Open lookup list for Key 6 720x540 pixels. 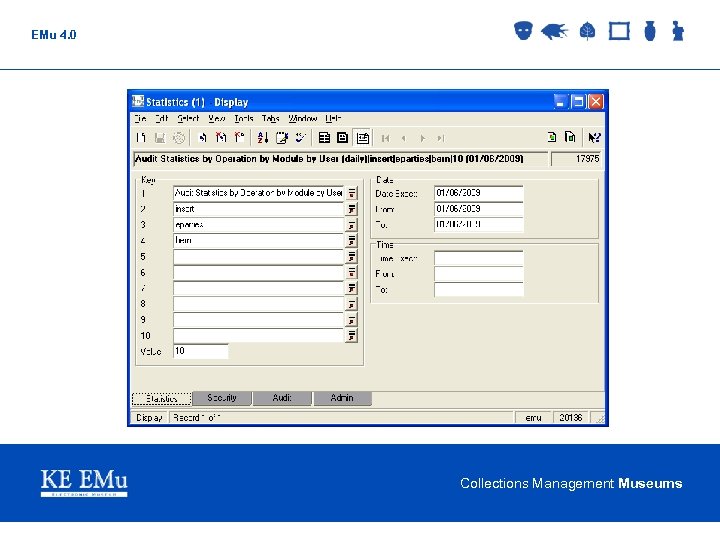[x=351, y=272]
